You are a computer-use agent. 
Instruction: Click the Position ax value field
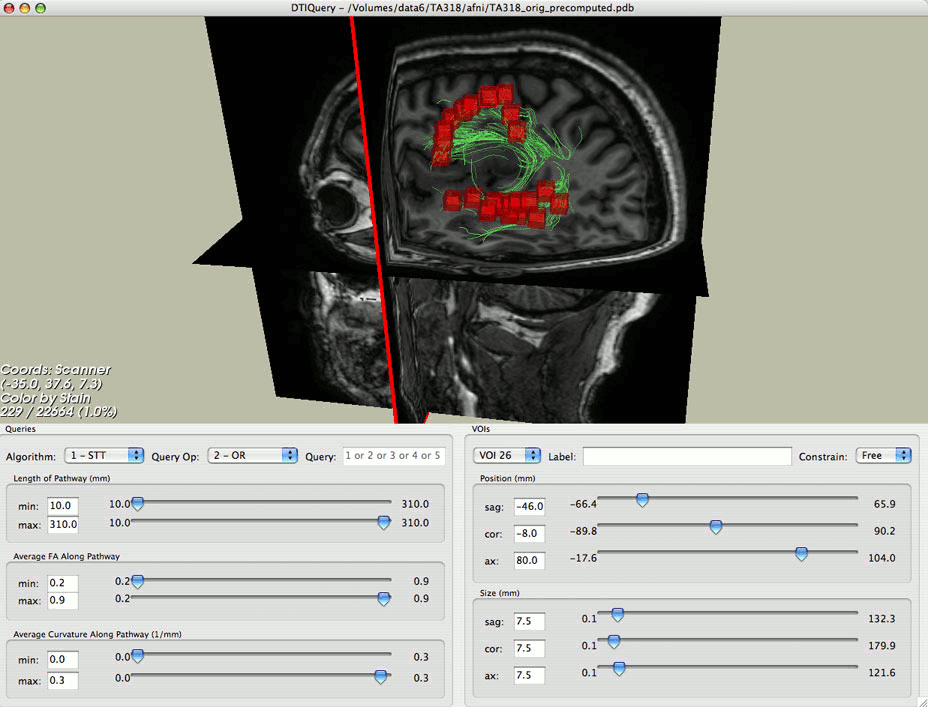coord(529,560)
